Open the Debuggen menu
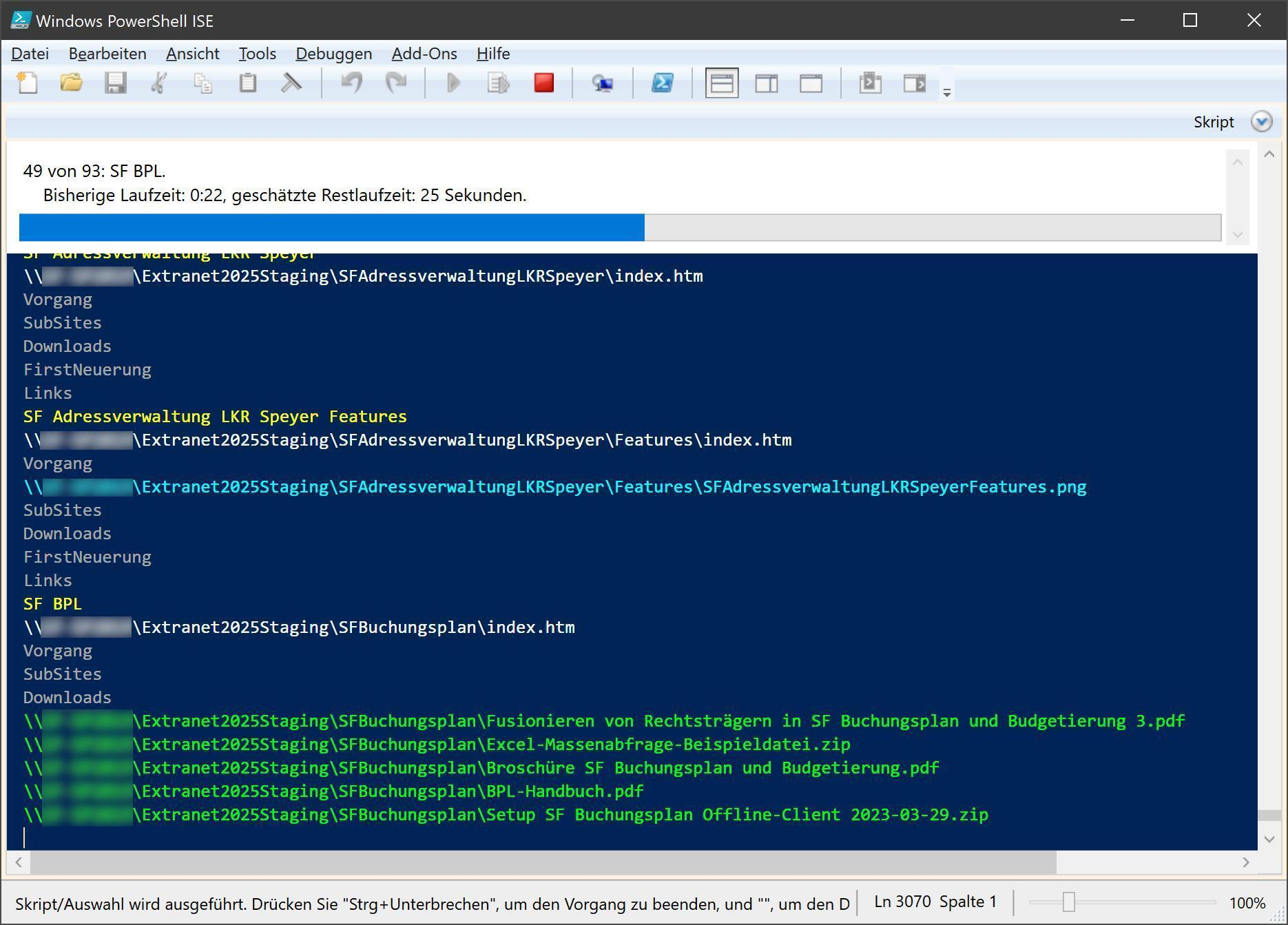 pyautogui.click(x=334, y=54)
